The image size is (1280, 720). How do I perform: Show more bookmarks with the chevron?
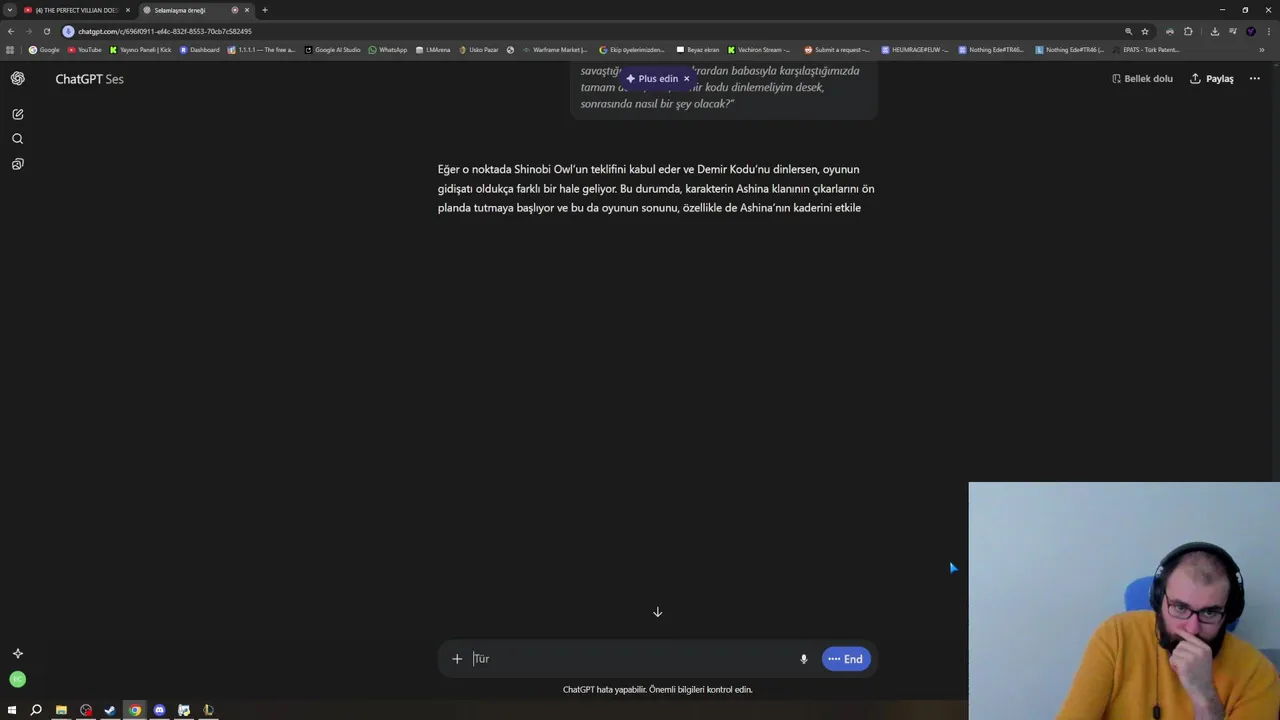(x=1261, y=50)
